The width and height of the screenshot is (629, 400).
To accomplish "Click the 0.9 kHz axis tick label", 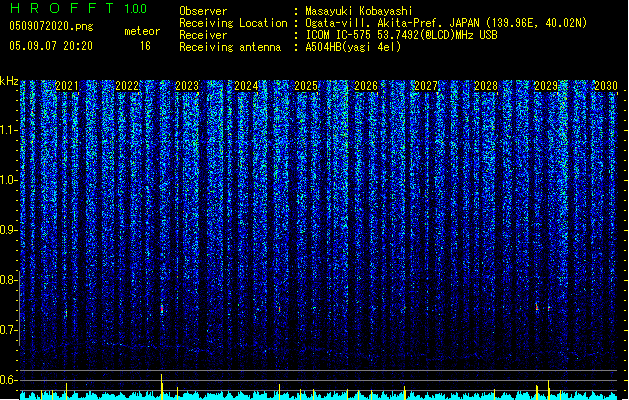I will (x=9, y=230).
